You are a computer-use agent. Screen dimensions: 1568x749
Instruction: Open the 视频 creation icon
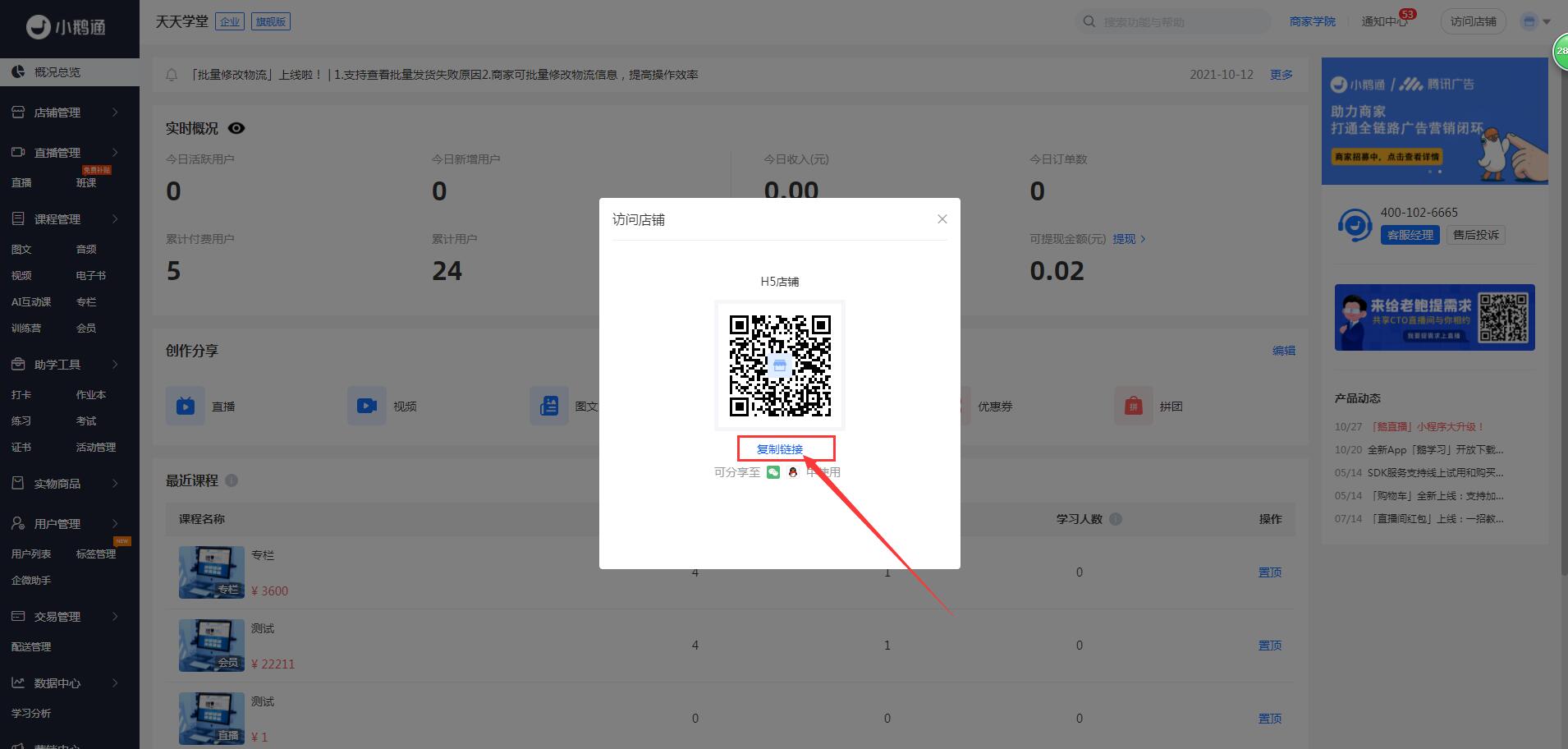click(x=366, y=406)
